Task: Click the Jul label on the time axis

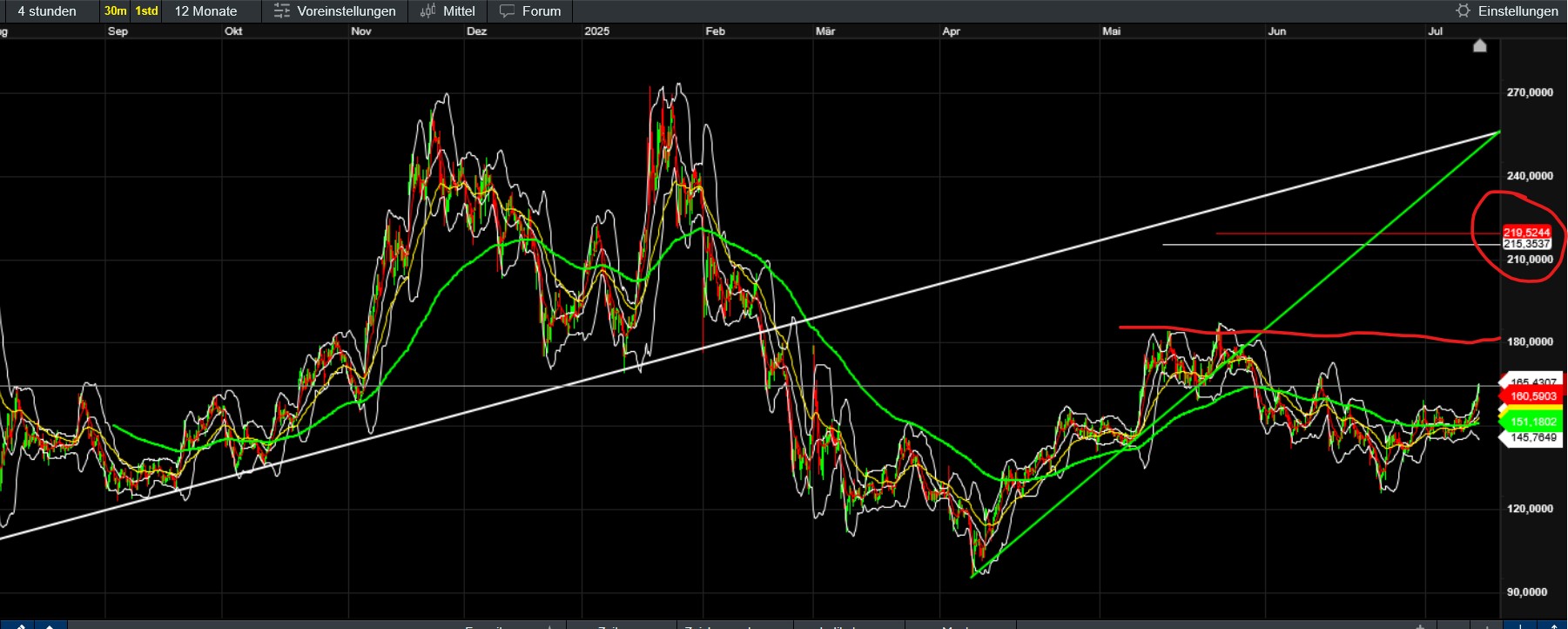Action: (x=1436, y=31)
